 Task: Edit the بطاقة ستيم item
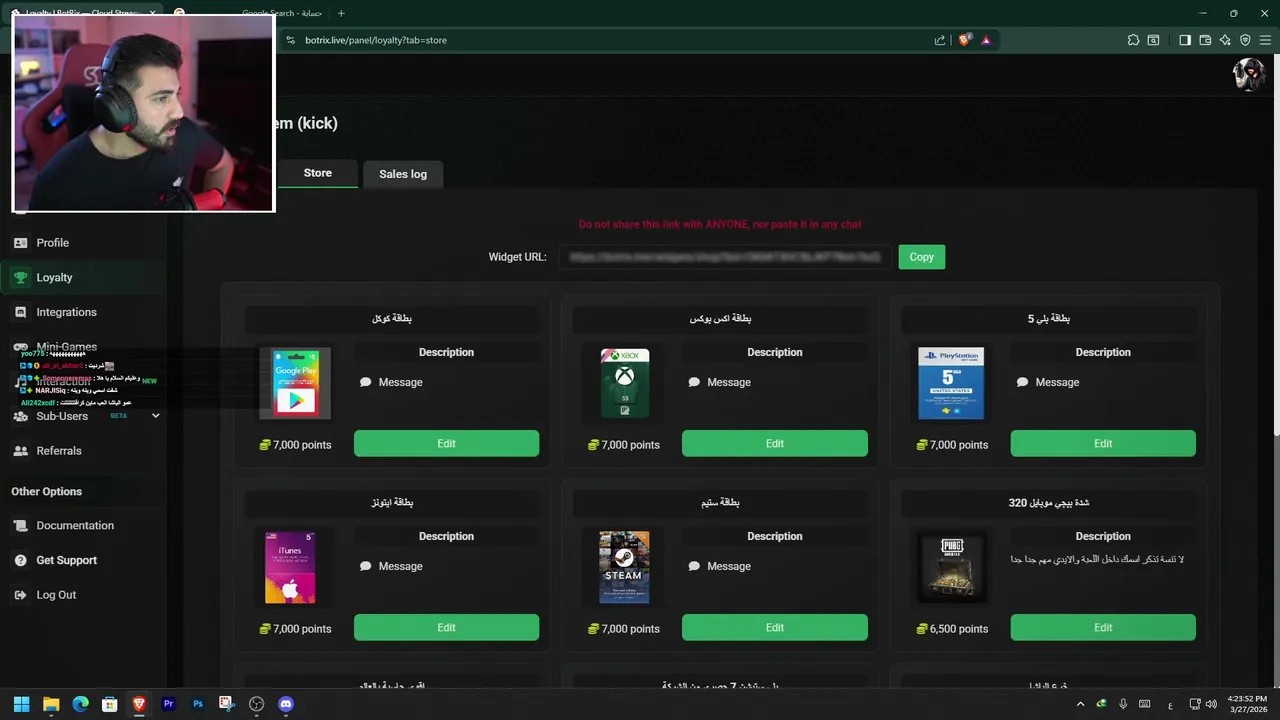pos(774,628)
